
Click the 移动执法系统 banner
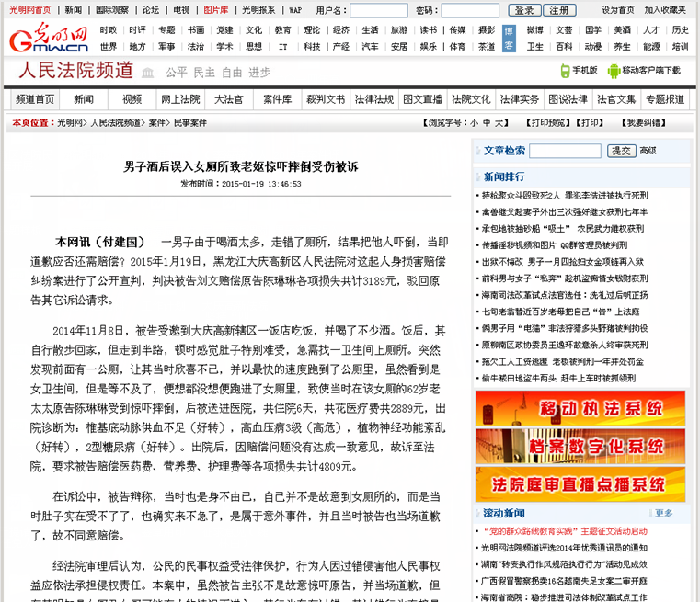point(580,409)
